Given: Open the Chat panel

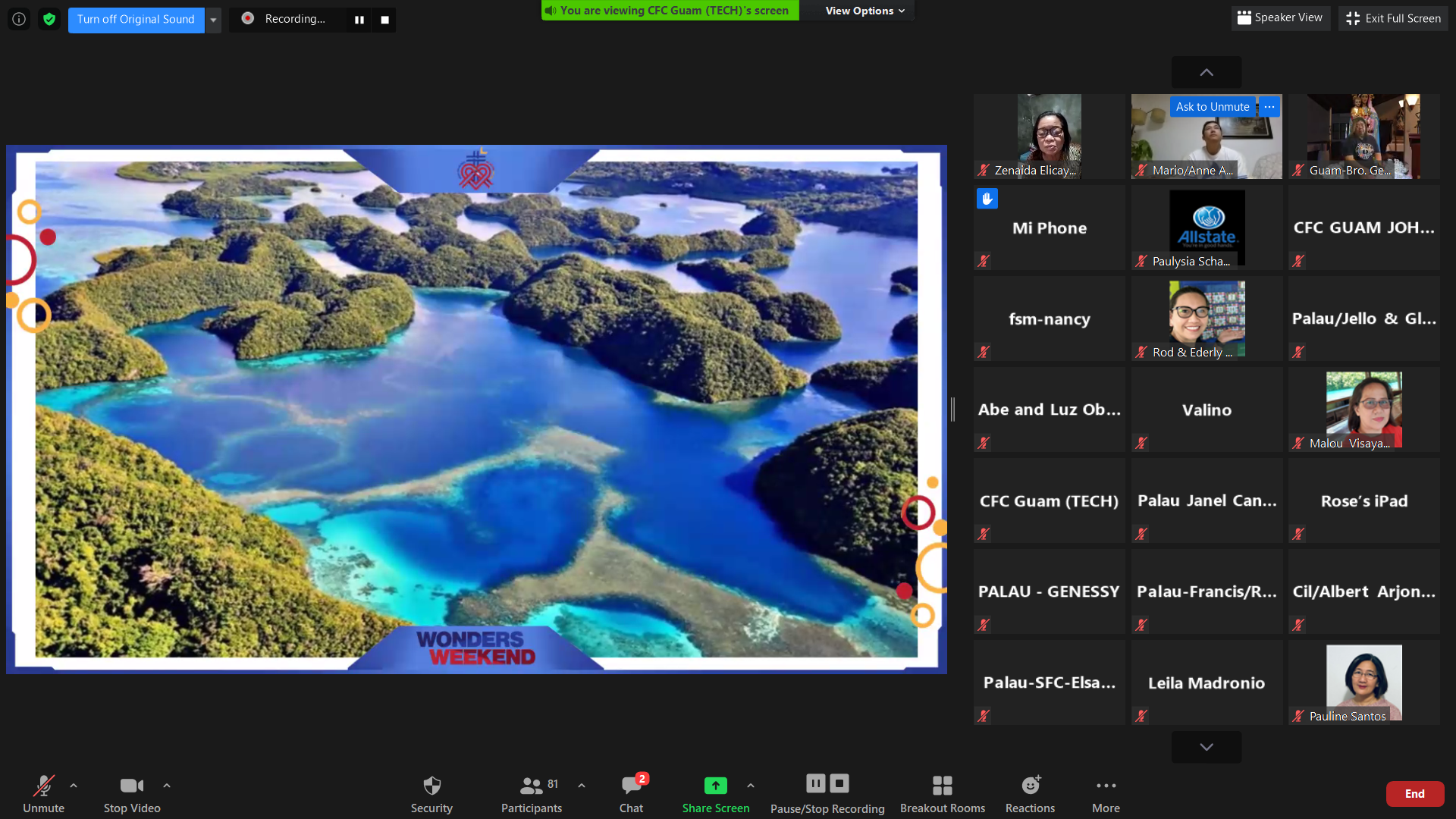Looking at the screenshot, I should tap(631, 794).
